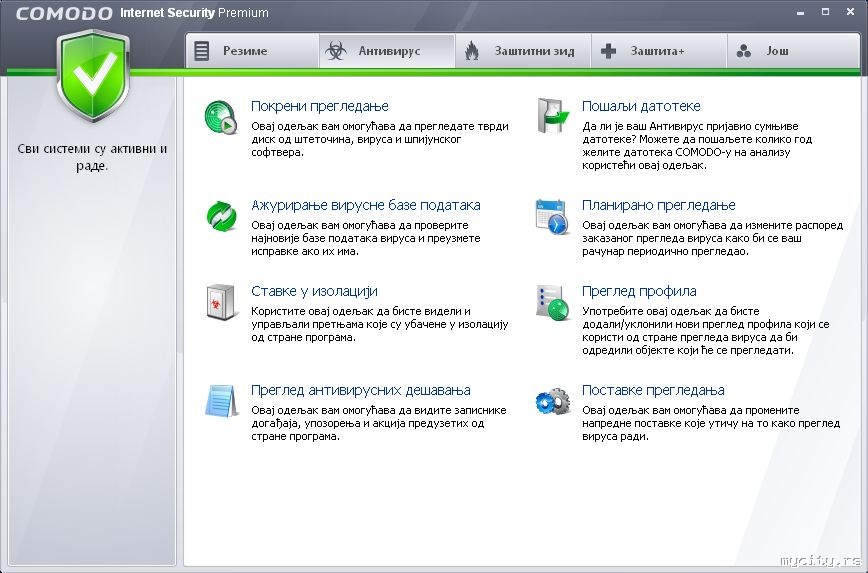Click the blue notepad antivirus events icon
The height and width of the screenshot is (573, 868).
pos(221,401)
